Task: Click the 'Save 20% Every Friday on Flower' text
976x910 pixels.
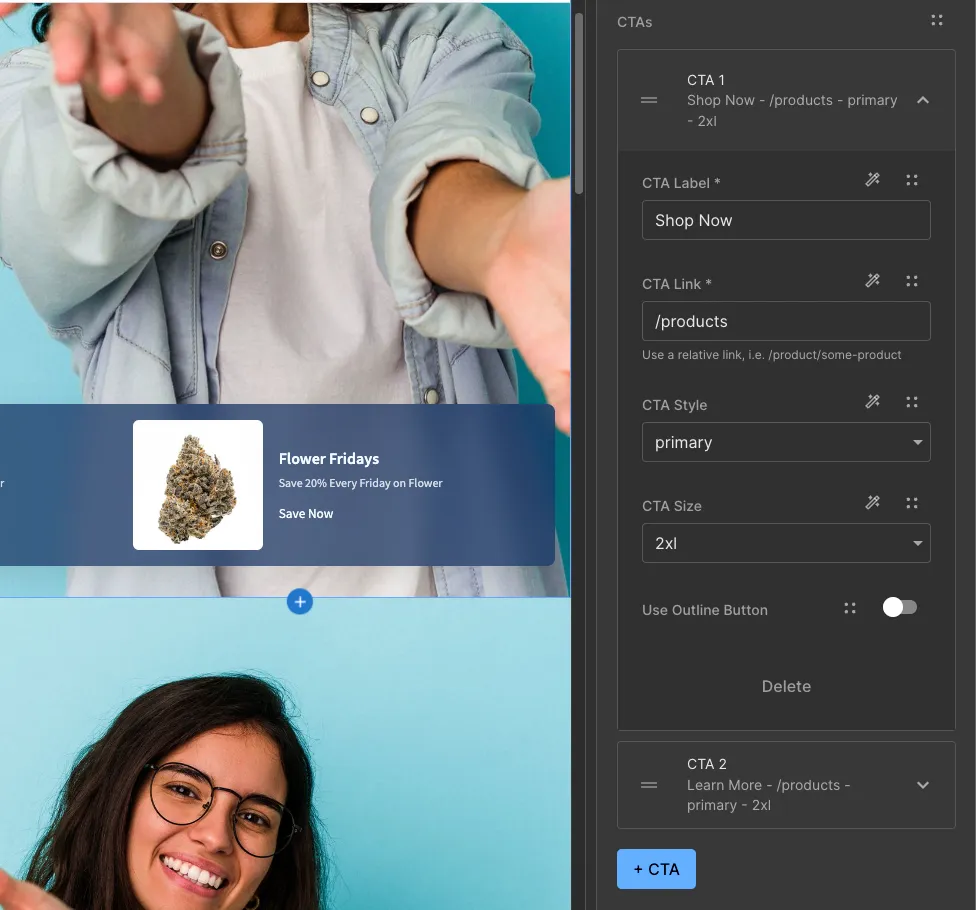Action: [x=360, y=483]
